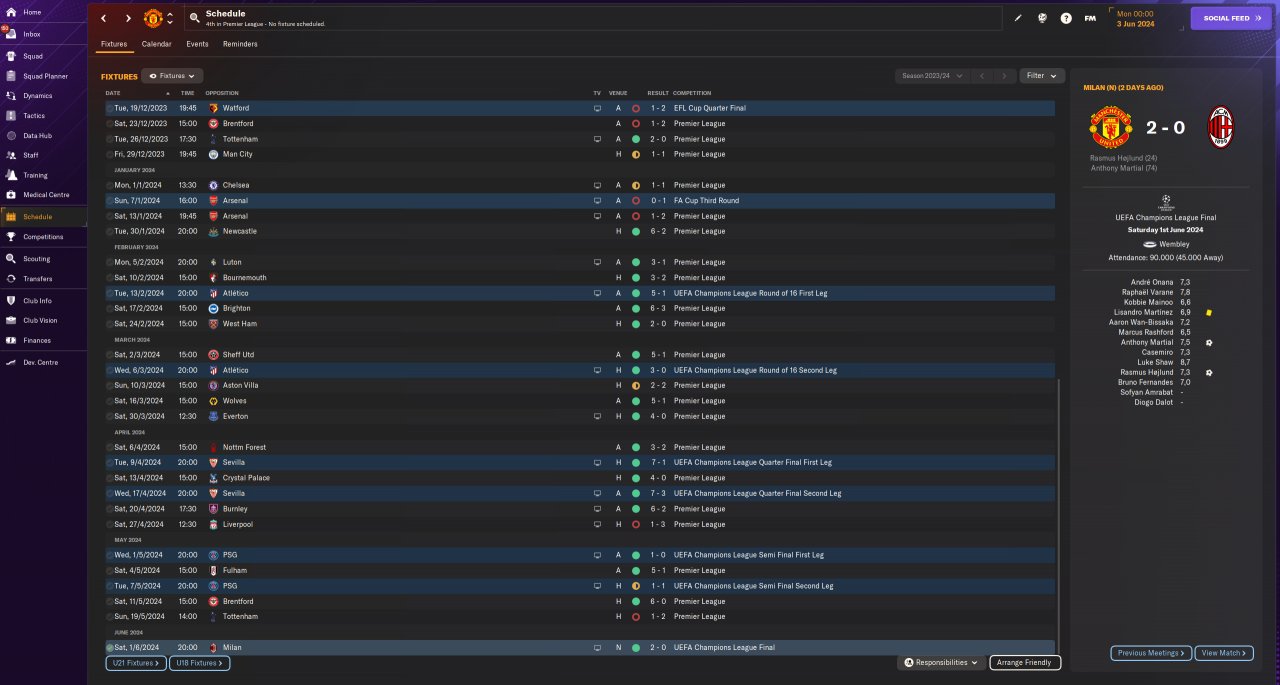
Task: Click the AC Milan crest in result panel
Action: tap(1221, 128)
